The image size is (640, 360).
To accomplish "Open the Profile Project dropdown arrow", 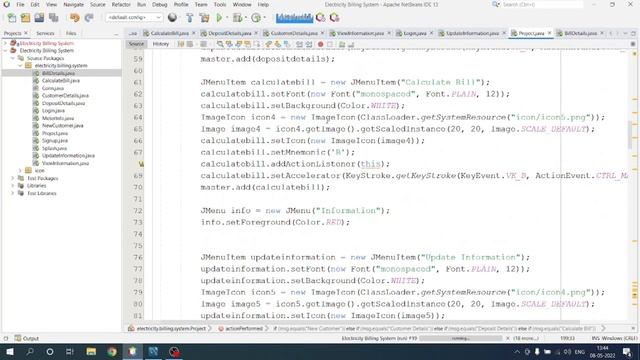I will coord(264,18).
